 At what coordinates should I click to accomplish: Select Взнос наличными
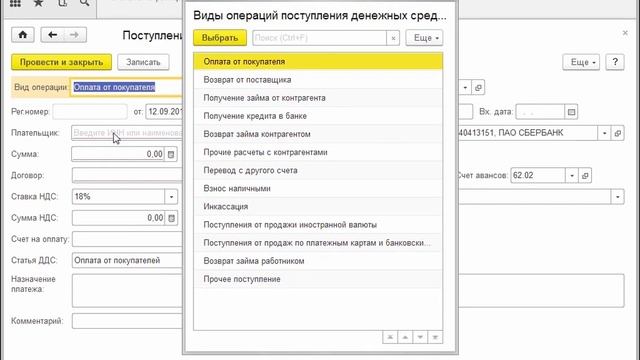318,189
